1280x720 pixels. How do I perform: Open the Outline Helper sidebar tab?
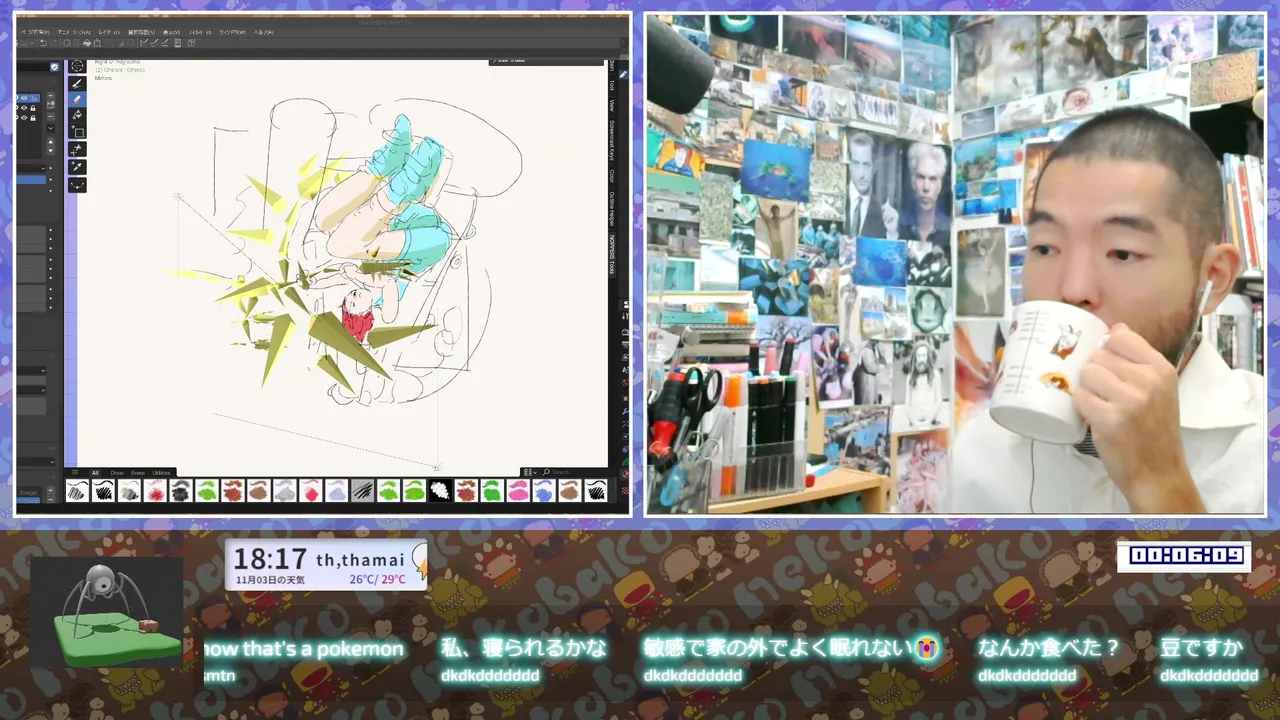tap(612, 210)
